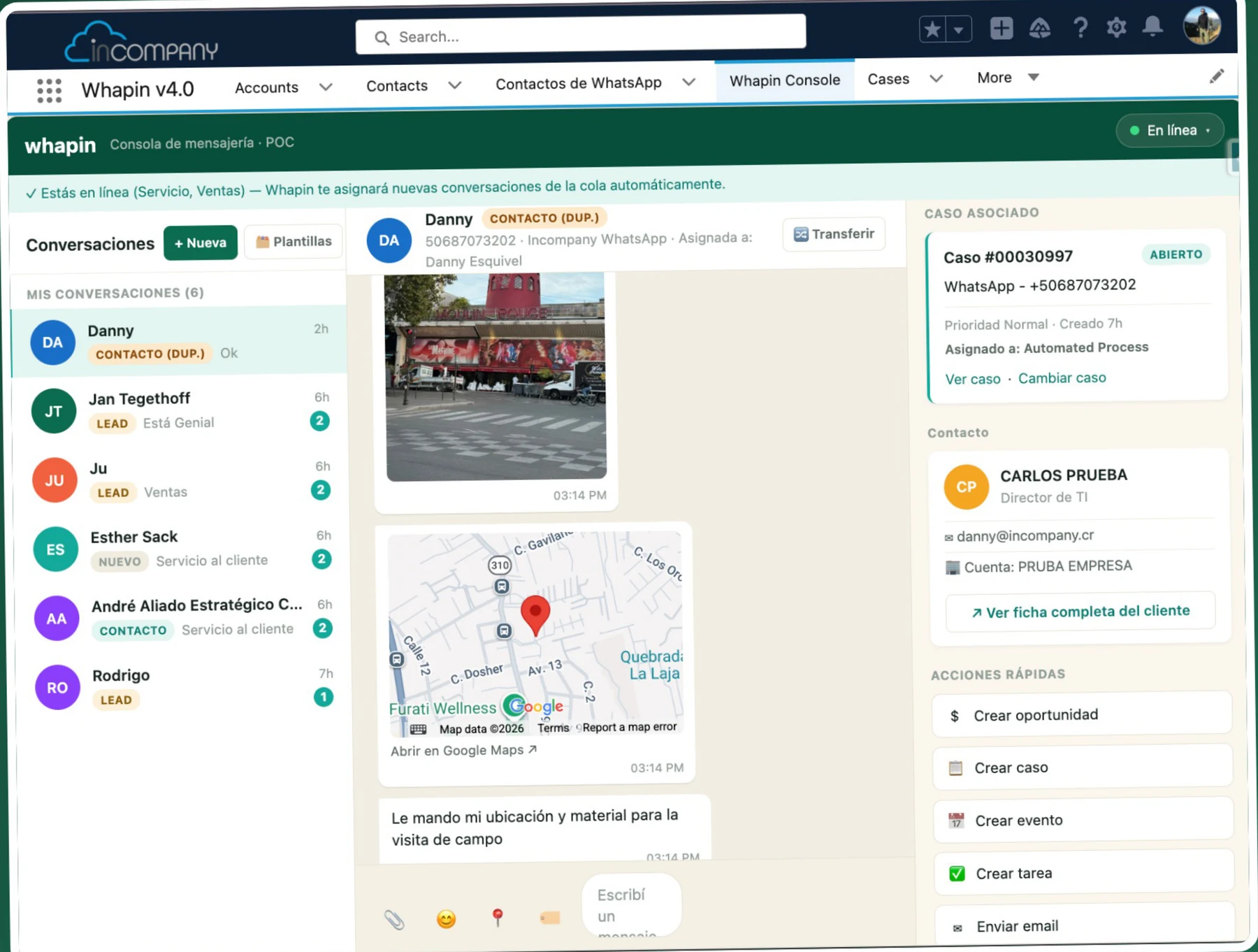Click the location map preview

coord(535,634)
